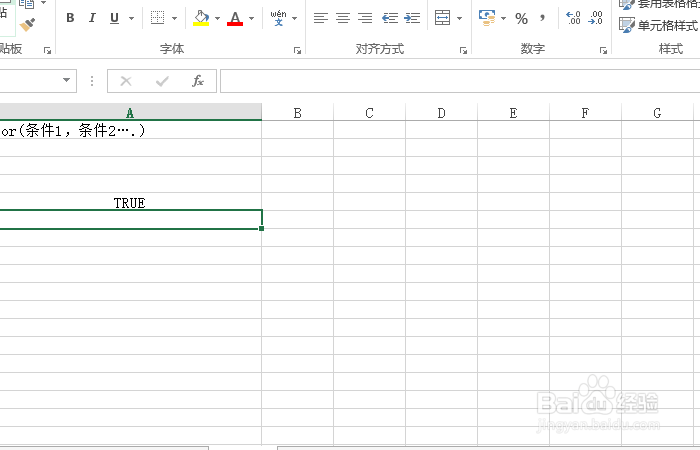
Task: Click the Format Painter brush
Action: (27, 25)
